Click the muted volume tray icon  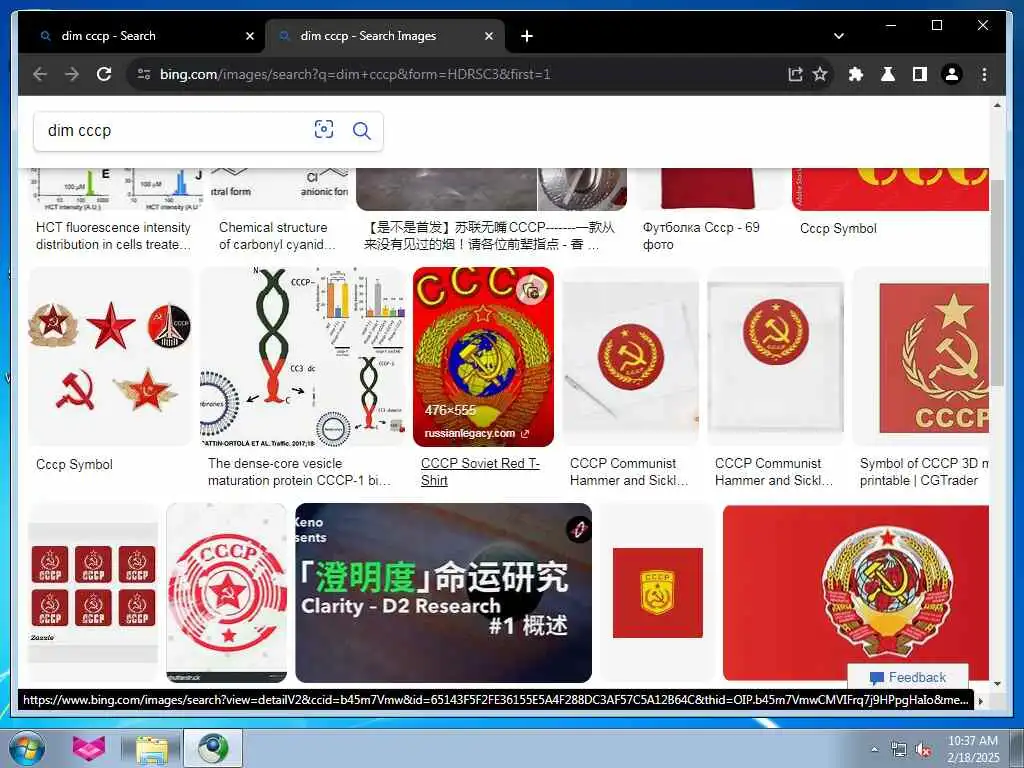[923, 749]
